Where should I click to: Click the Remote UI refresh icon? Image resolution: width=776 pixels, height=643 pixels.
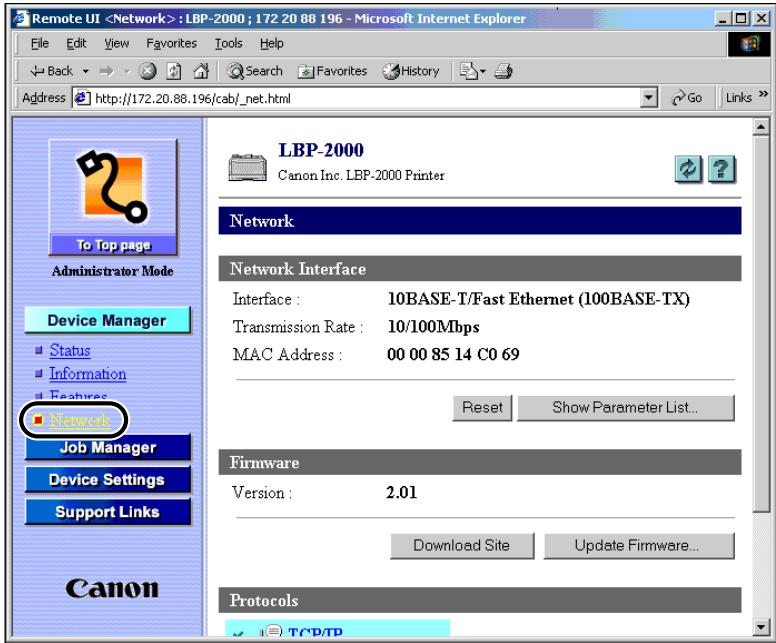[x=688, y=170]
